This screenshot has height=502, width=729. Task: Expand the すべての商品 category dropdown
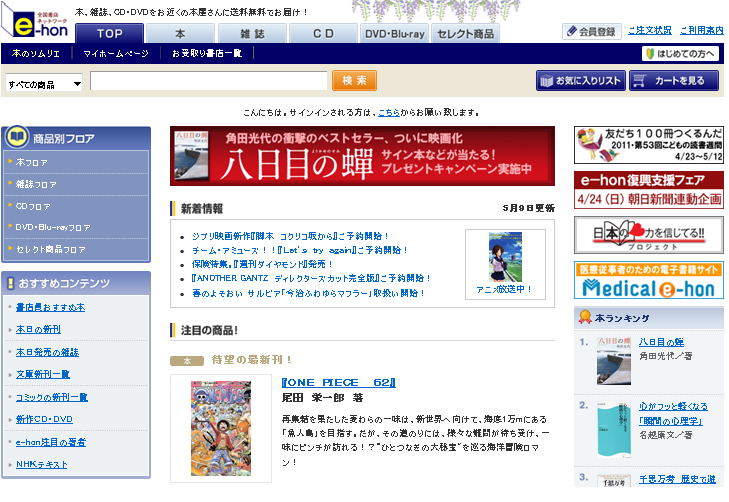[44, 84]
